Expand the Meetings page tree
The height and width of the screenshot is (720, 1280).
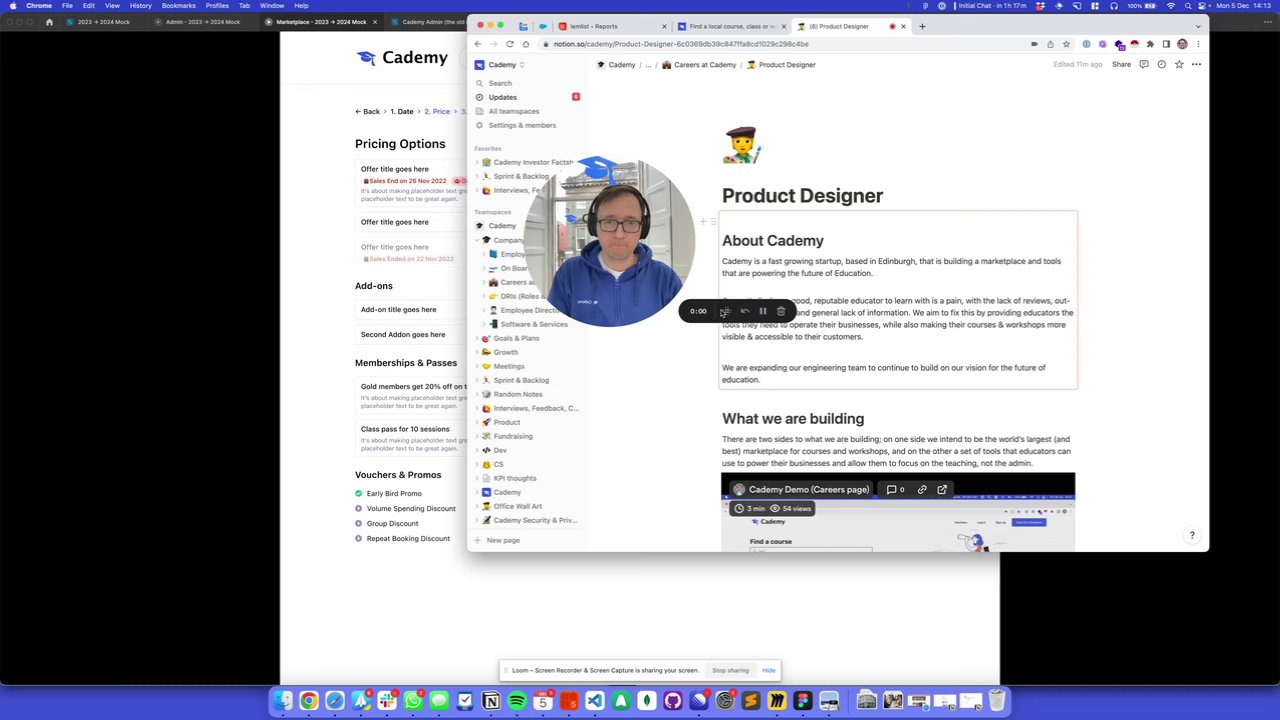pos(477,366)
